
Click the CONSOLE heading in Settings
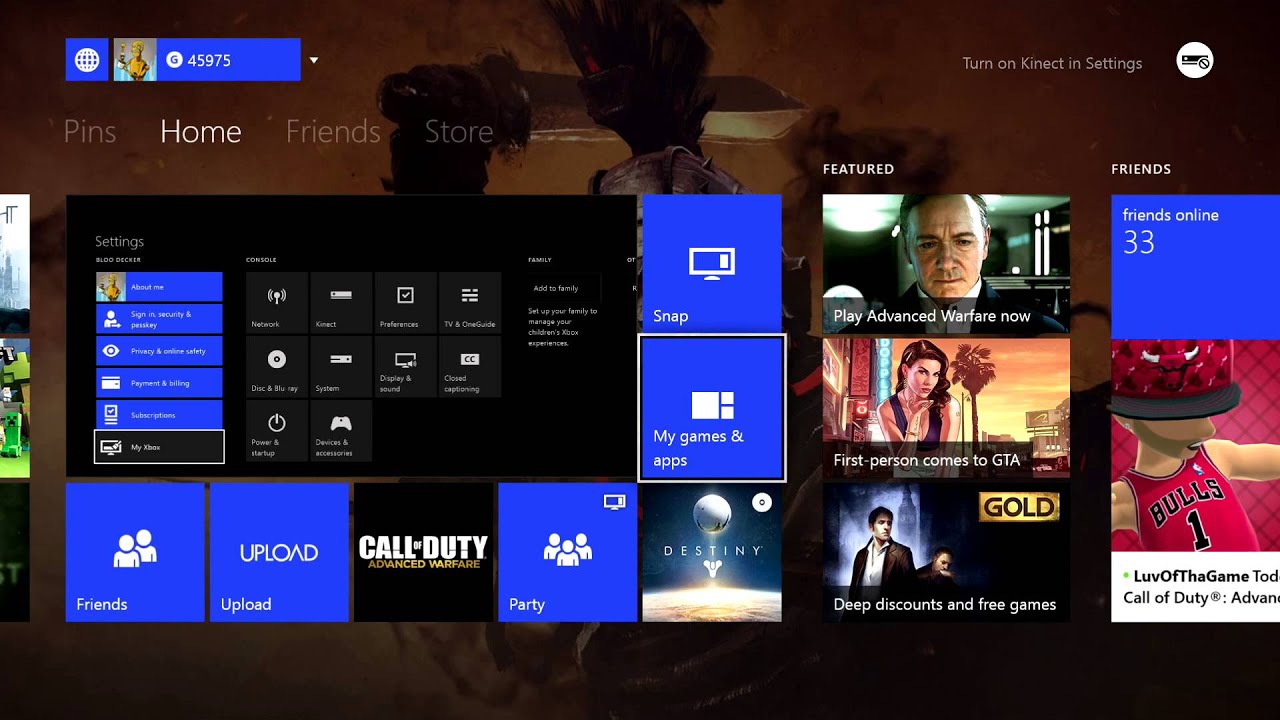(x=261, y=260)
